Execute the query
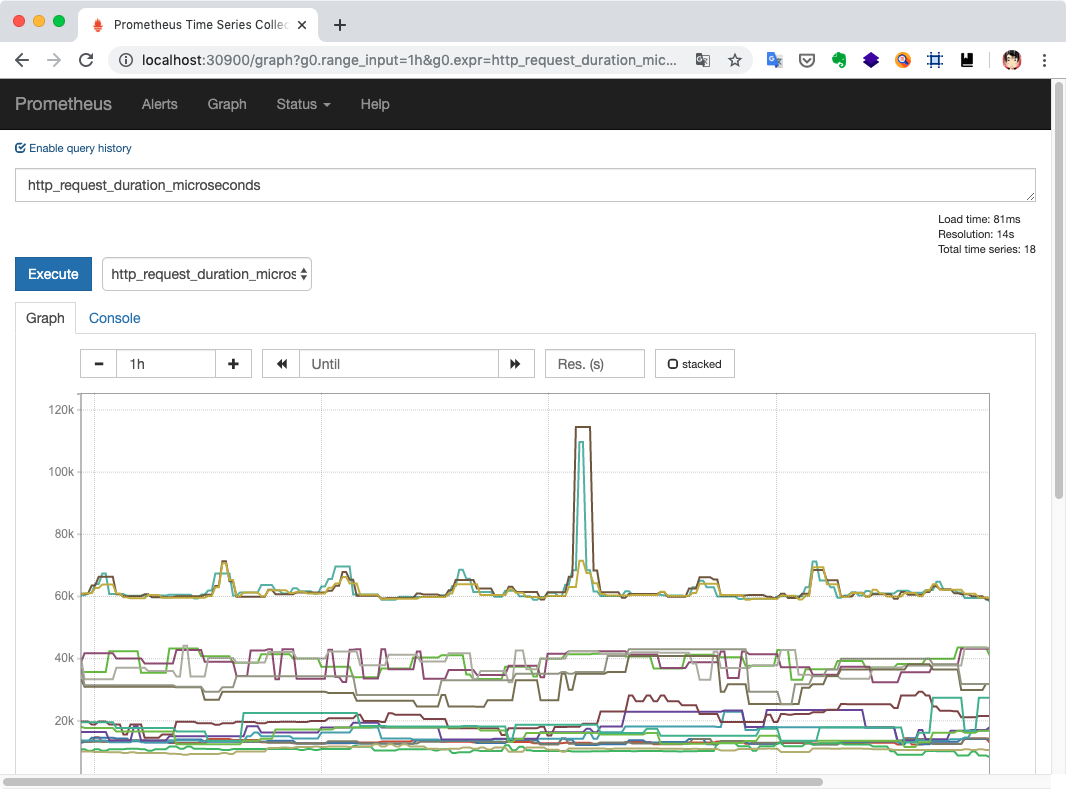 click(53, 274)
